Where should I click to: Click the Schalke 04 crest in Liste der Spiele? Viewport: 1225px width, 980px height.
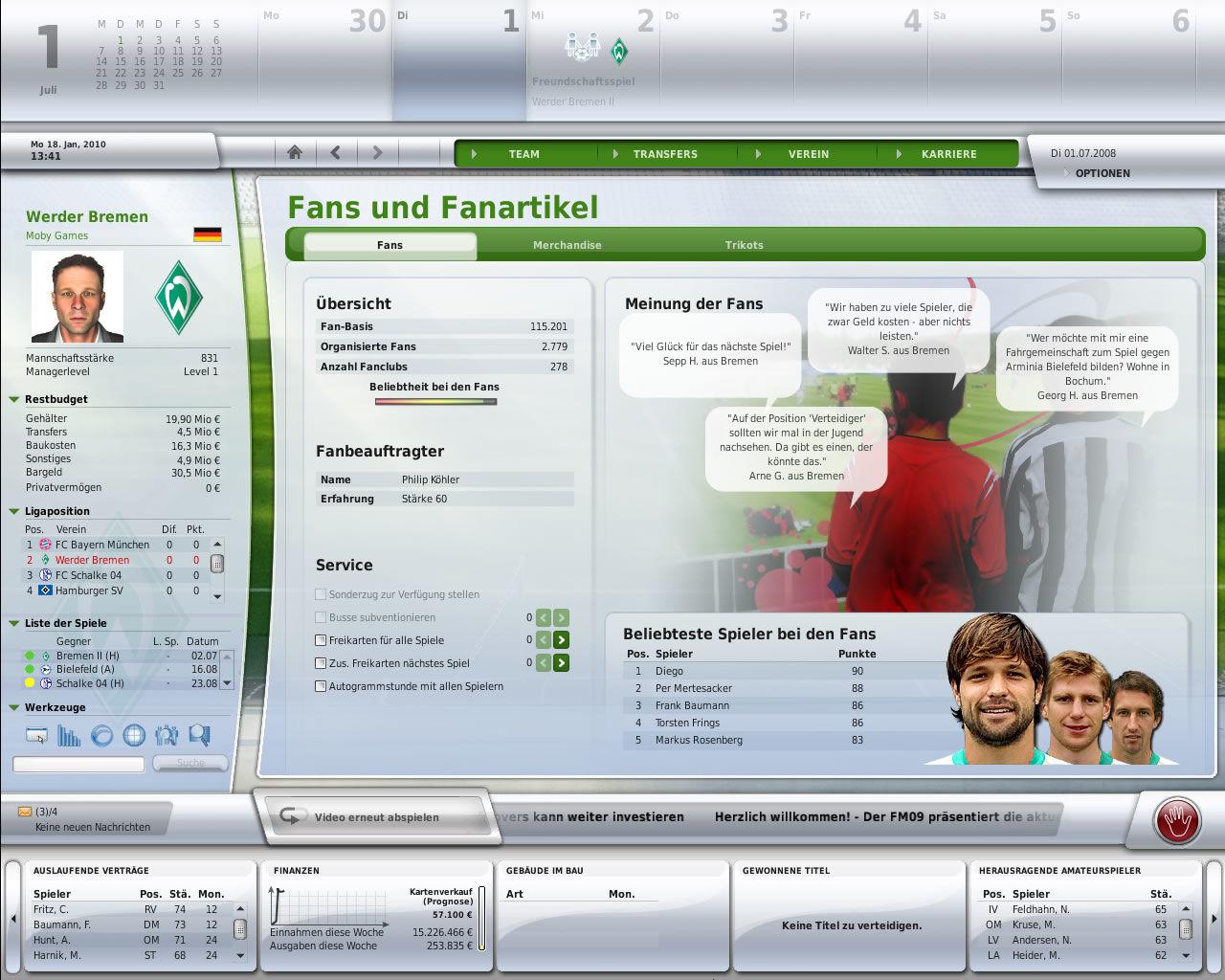click(x=45, y=683)
